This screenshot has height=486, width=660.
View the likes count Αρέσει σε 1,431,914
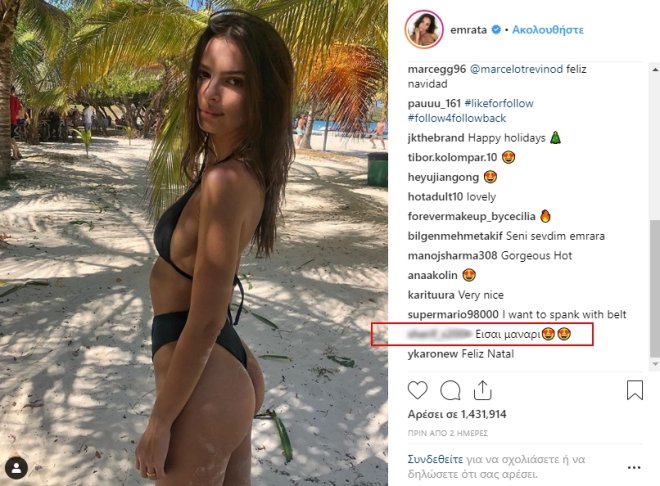[457, 414]
